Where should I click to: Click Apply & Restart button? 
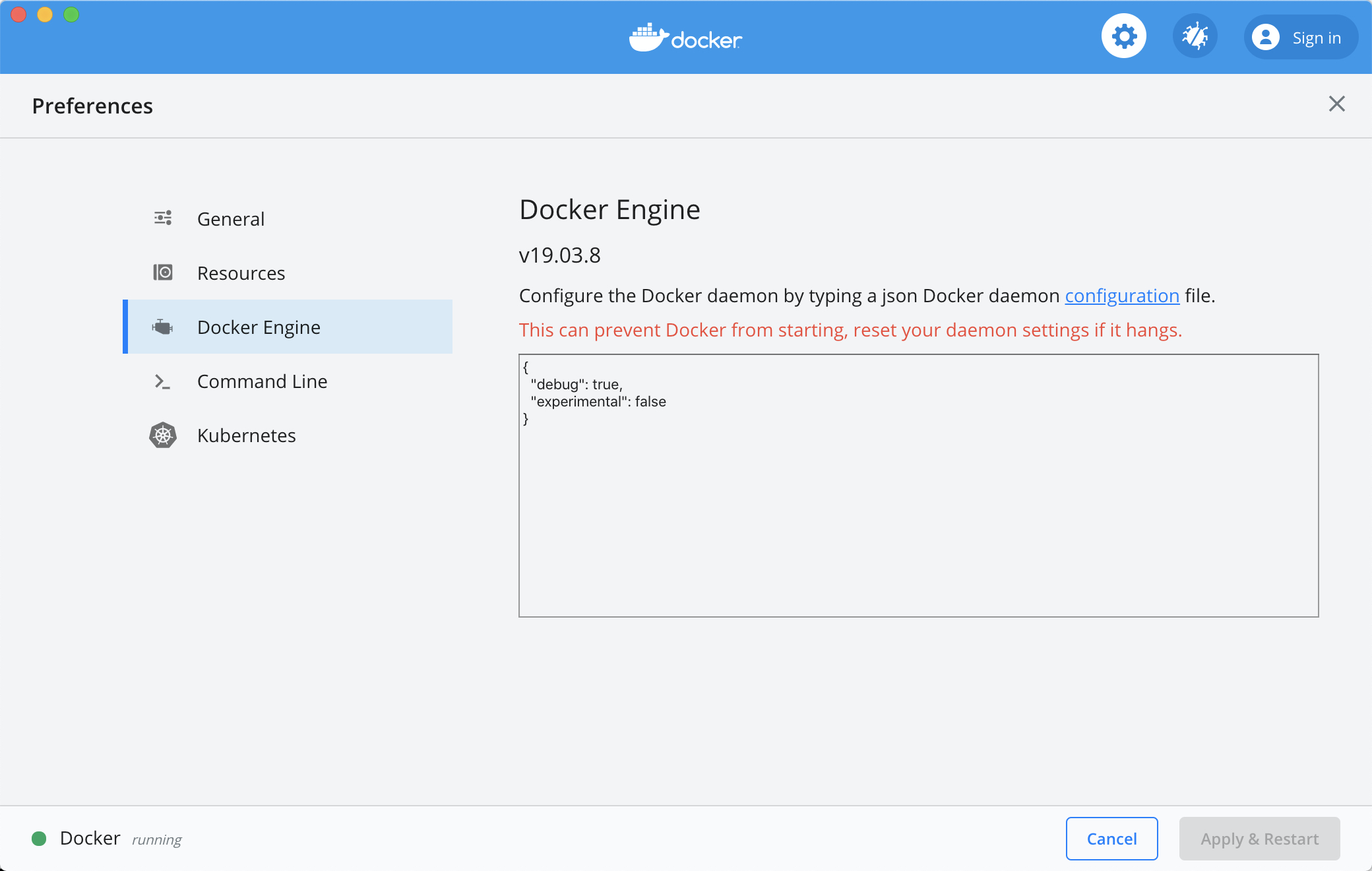[1259, 839]
